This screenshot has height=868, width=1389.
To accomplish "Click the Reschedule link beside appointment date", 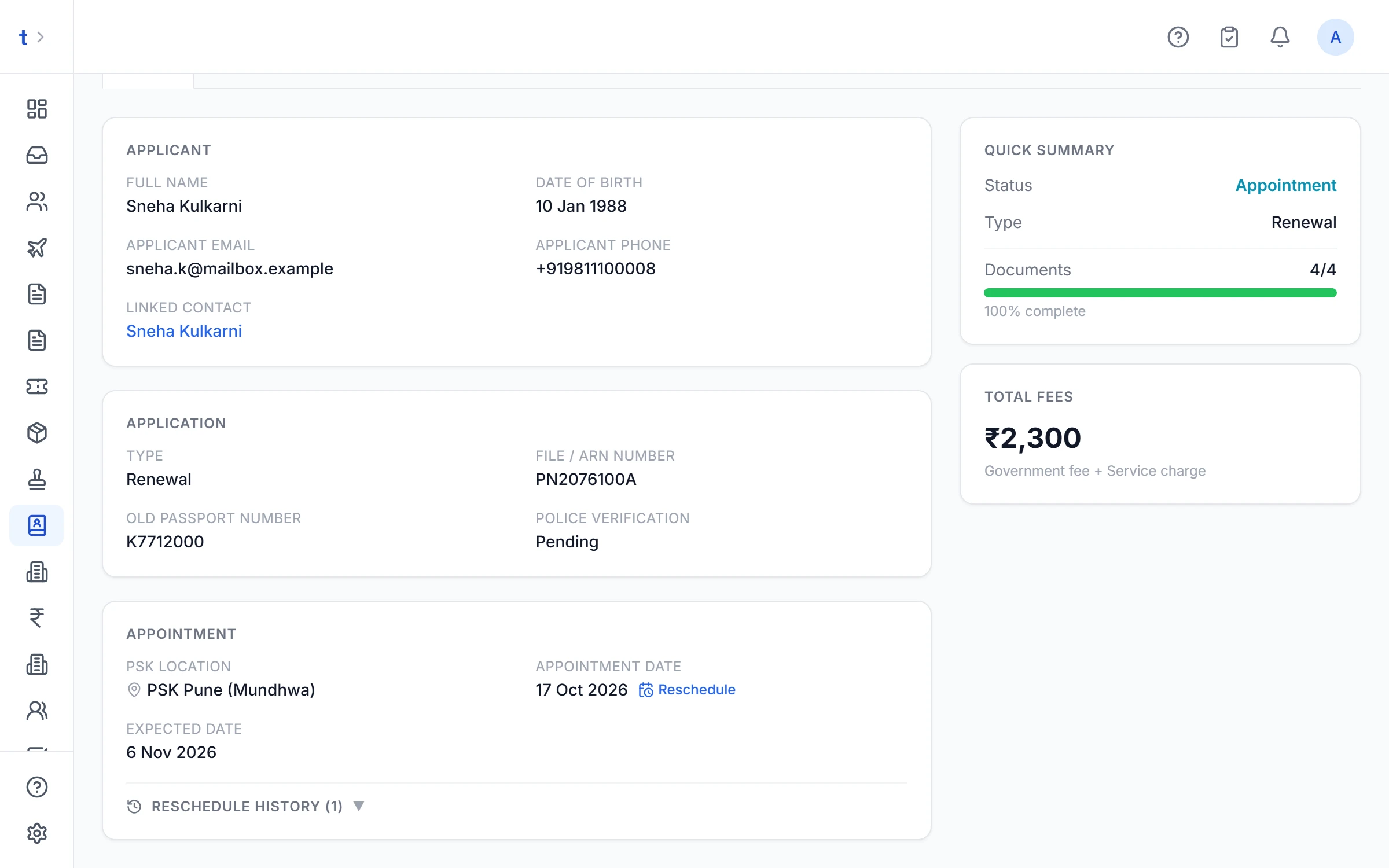I will tap(687, 690).
